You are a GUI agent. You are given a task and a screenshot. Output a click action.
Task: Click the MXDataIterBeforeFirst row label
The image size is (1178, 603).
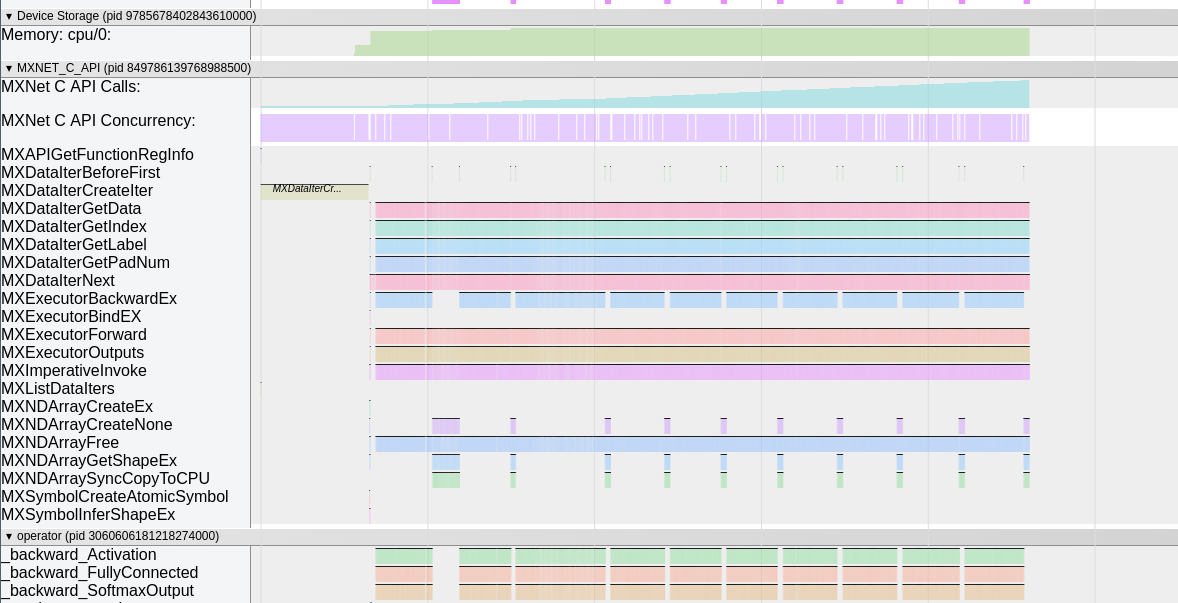[x=81, y=173]
